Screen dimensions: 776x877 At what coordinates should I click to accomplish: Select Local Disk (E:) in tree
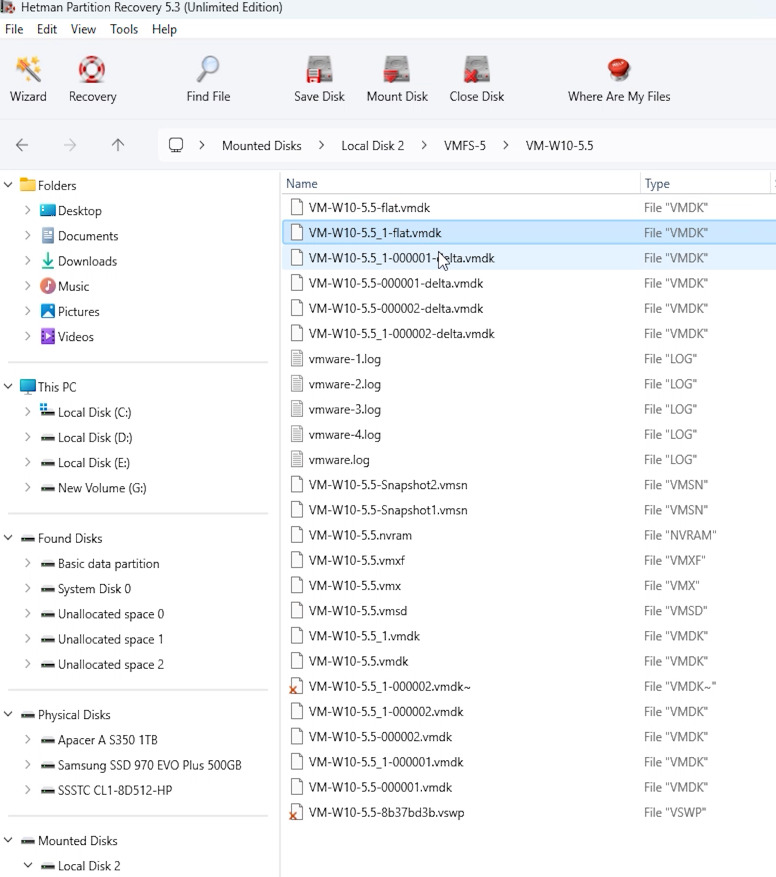93,463
